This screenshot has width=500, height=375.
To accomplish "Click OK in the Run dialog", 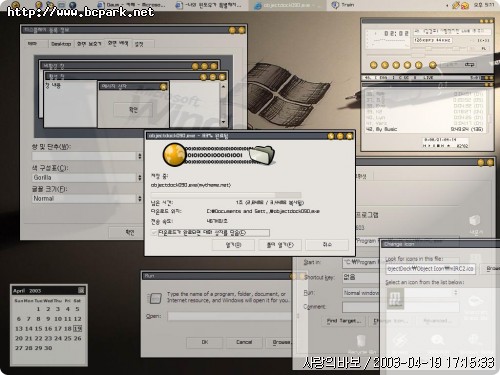I will (x=205, y=342).
